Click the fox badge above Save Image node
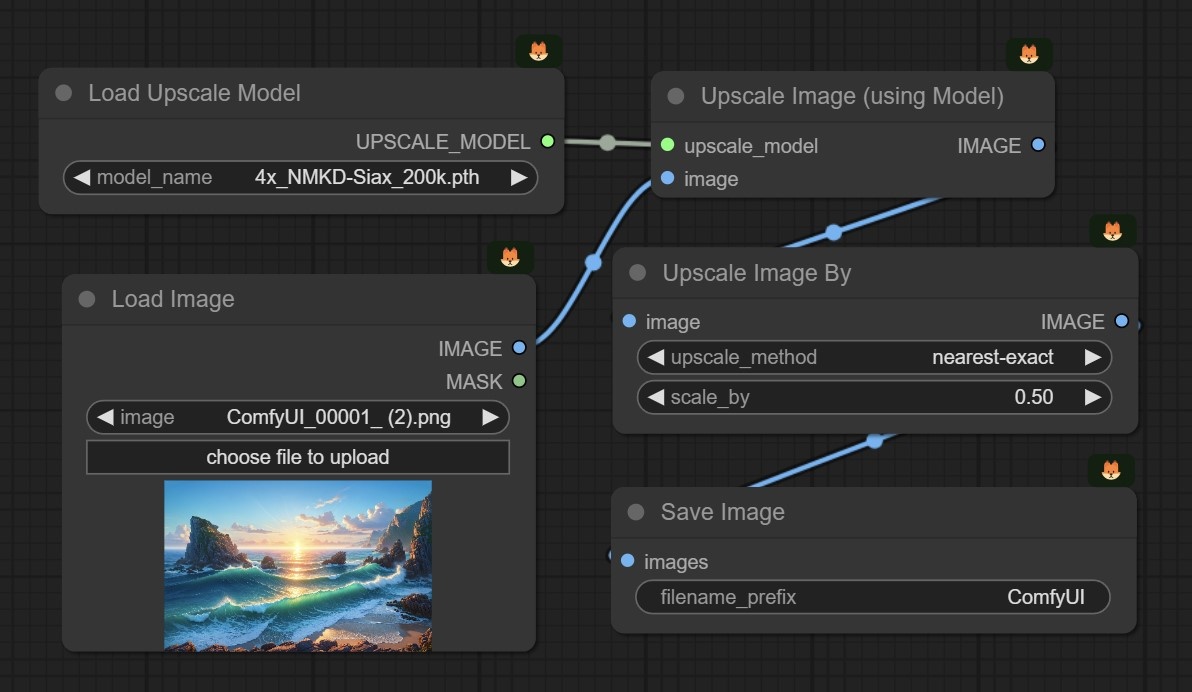Image resolution: width=1192 pixels, height=692 pixels. click(1111, 471)
